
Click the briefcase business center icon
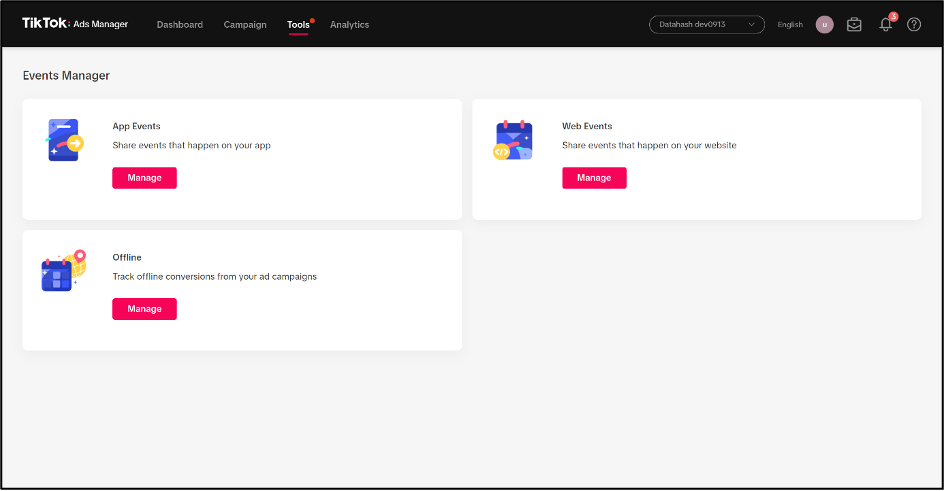tap(854, 25)
